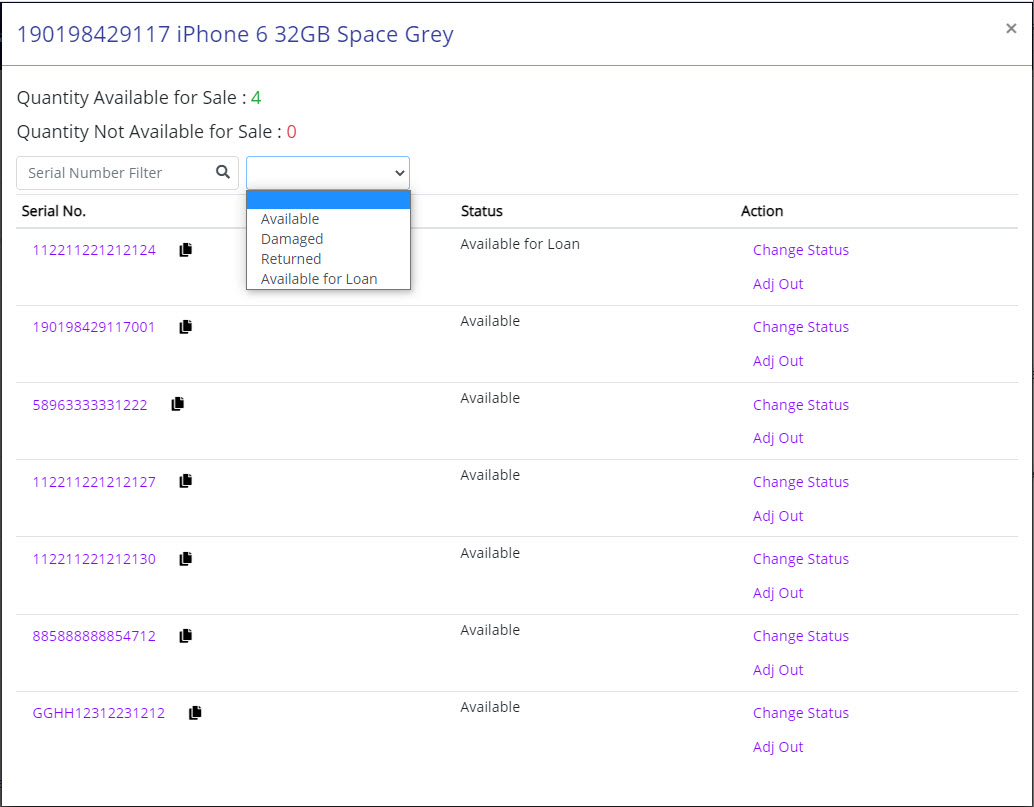The height and width of the screenshot is (807, 1034).
Task: Change Status for serial 190198429117001
Action: click(x=801, y=327)
